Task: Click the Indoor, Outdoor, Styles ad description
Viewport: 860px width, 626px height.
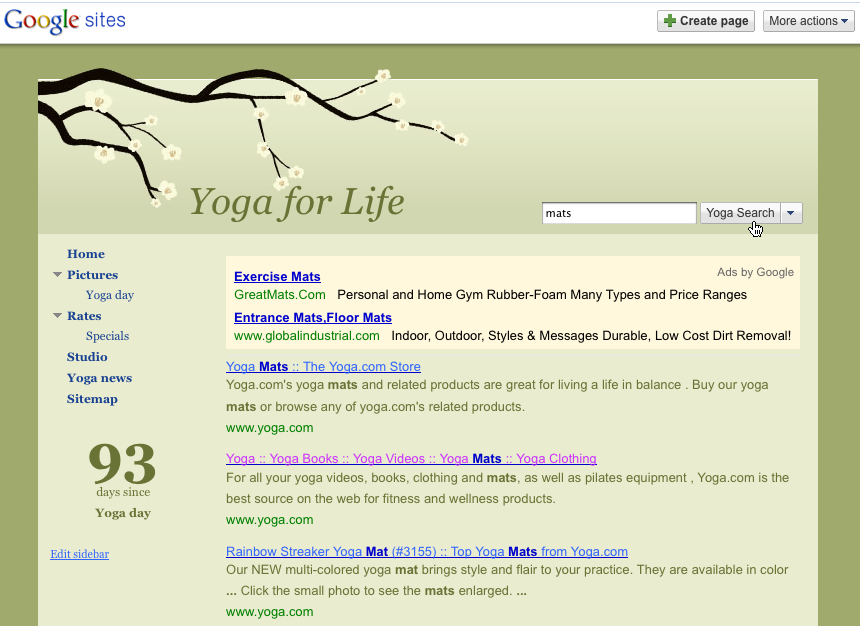Action: [x=591, y=336]
